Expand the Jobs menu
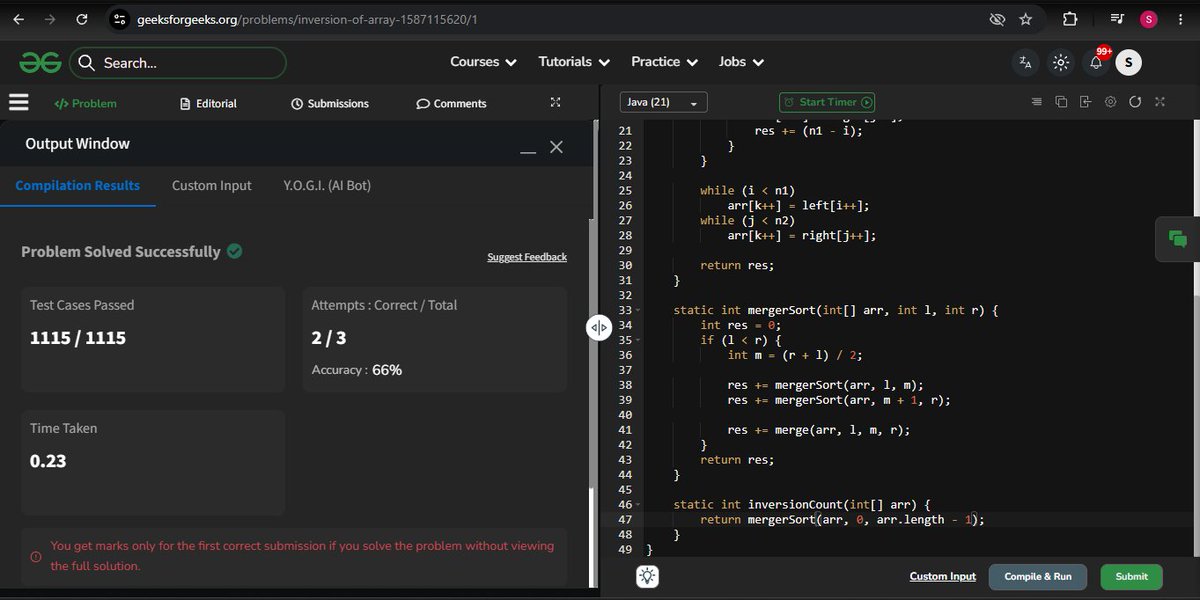 [741, 62]
